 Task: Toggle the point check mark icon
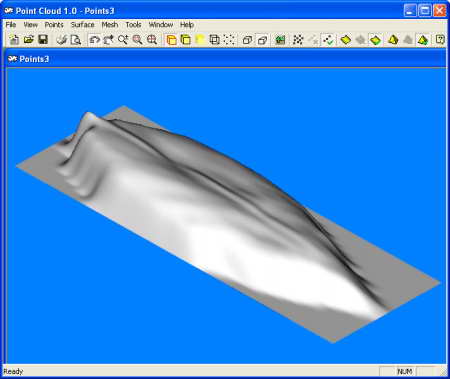coord(328,40)
